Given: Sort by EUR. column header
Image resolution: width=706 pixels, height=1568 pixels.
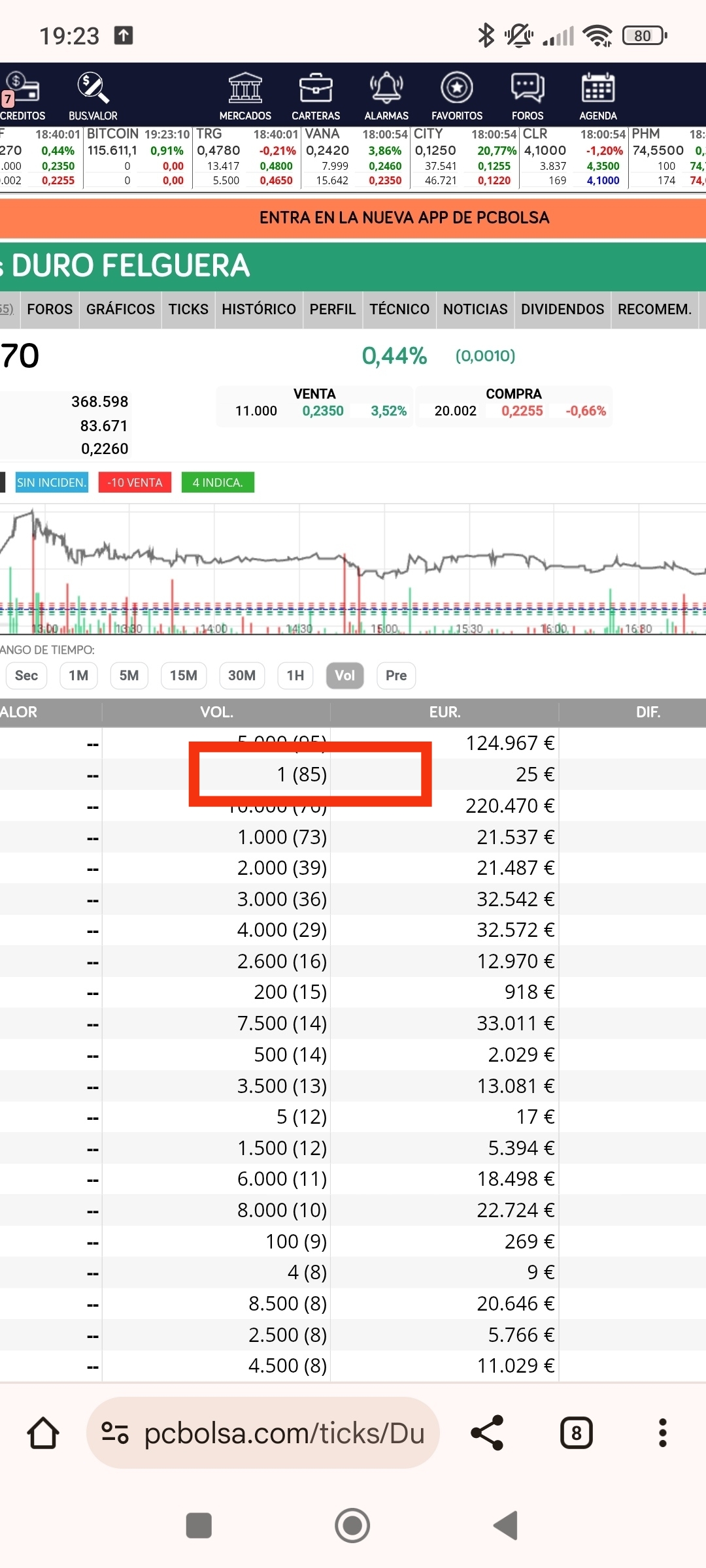Looking at the screenshot, I should pyautogui.click(x=445, y=712).
